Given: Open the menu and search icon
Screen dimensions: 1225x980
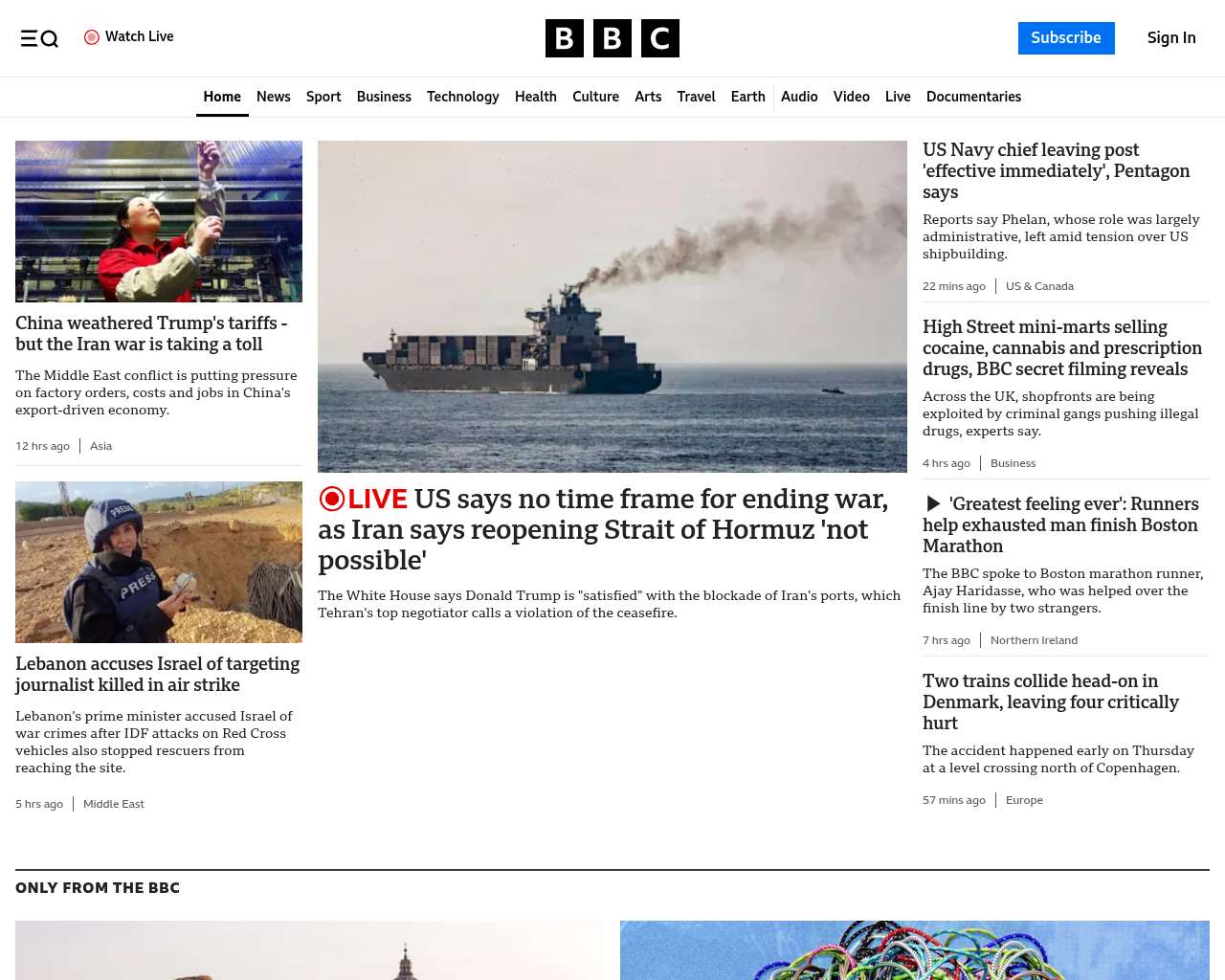Looking at the screenshot, I should pyautogui.click(x=39, y=38).
